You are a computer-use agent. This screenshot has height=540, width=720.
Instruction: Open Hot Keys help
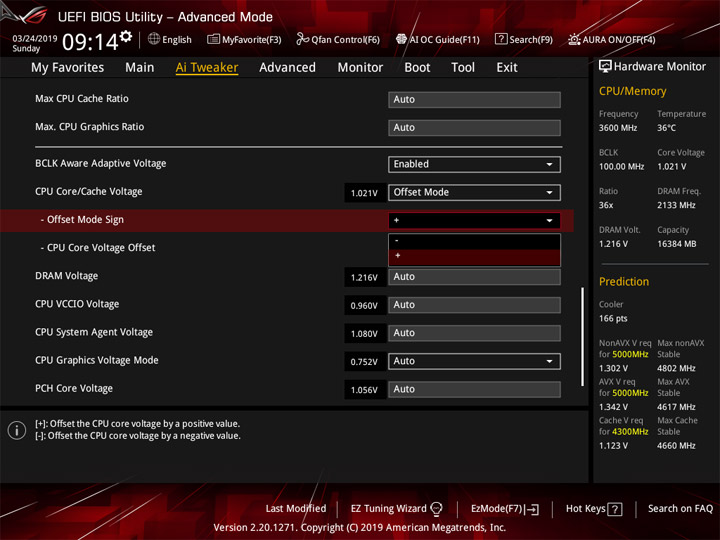[594, 509]
